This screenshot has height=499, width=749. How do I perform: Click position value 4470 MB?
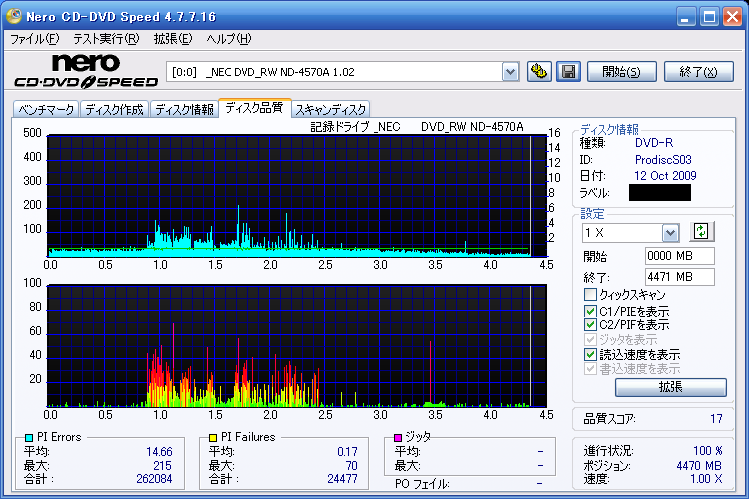[699, 466]
